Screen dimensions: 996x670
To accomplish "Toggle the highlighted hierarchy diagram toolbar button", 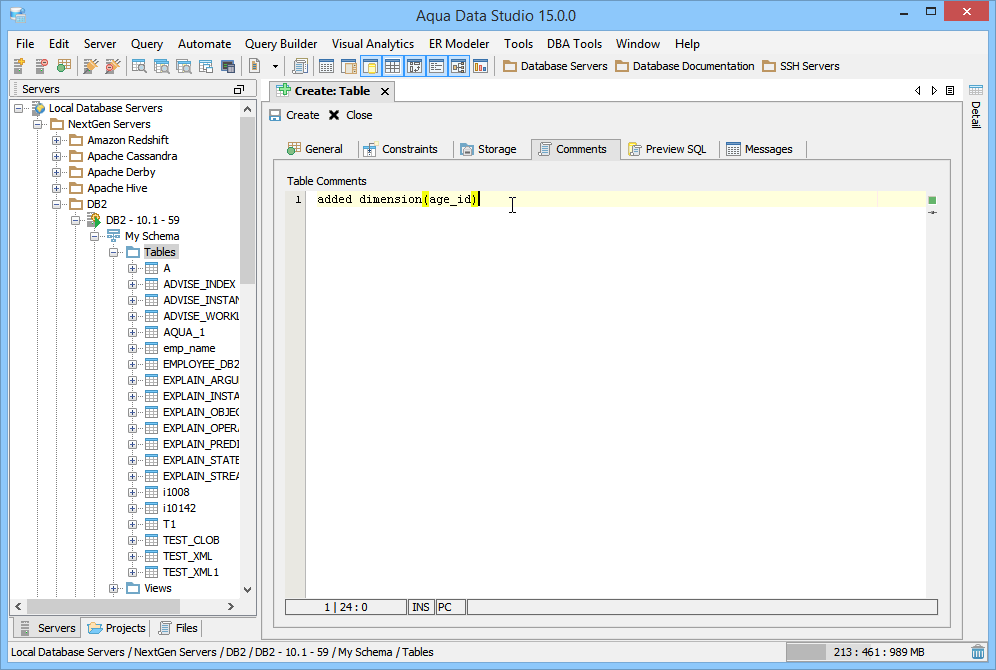I will pyautogui.click(x=459, y=66).
